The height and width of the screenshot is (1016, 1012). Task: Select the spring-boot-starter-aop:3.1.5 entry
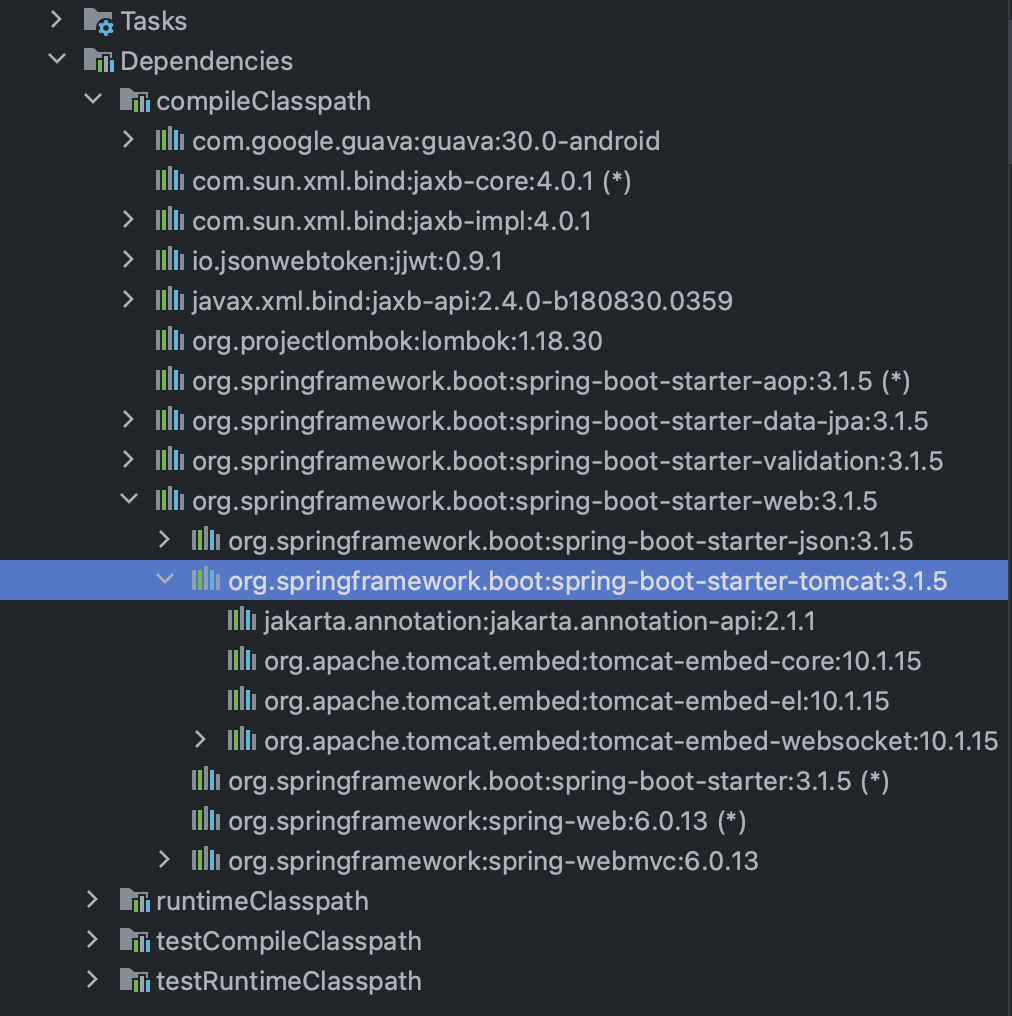(x=551, y=380)
